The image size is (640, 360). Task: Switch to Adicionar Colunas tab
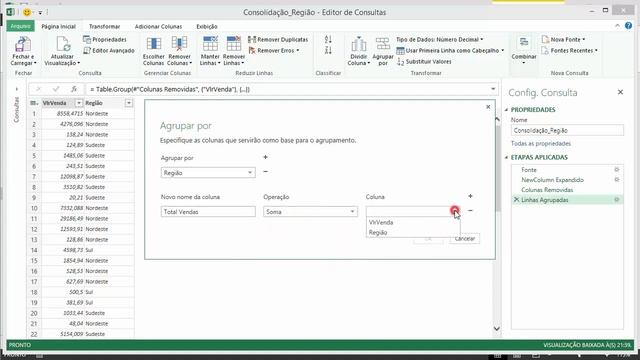(x=158, y=27)
